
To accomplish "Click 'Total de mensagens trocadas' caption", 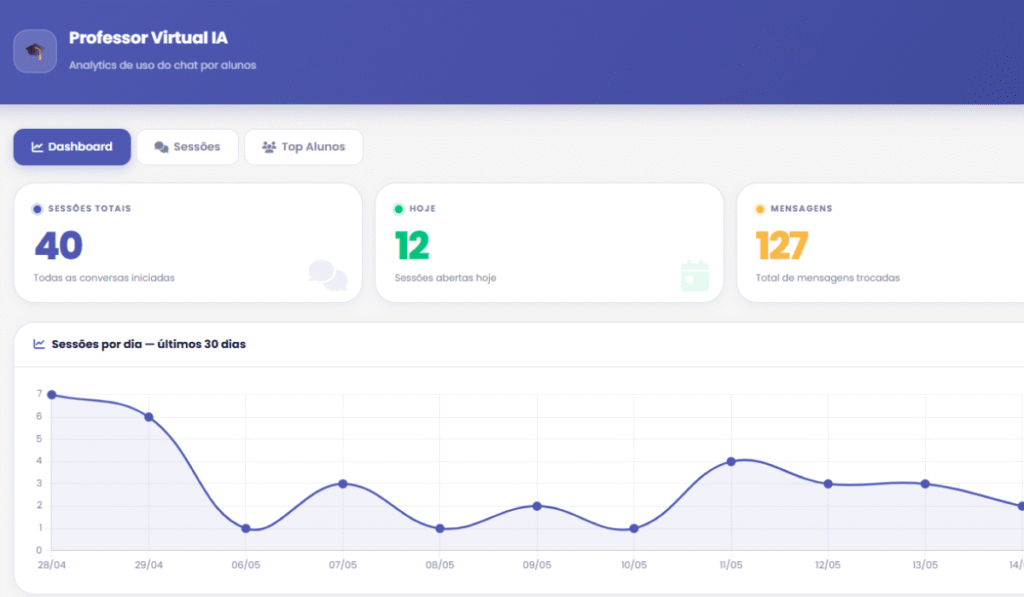I will [827, 278].
